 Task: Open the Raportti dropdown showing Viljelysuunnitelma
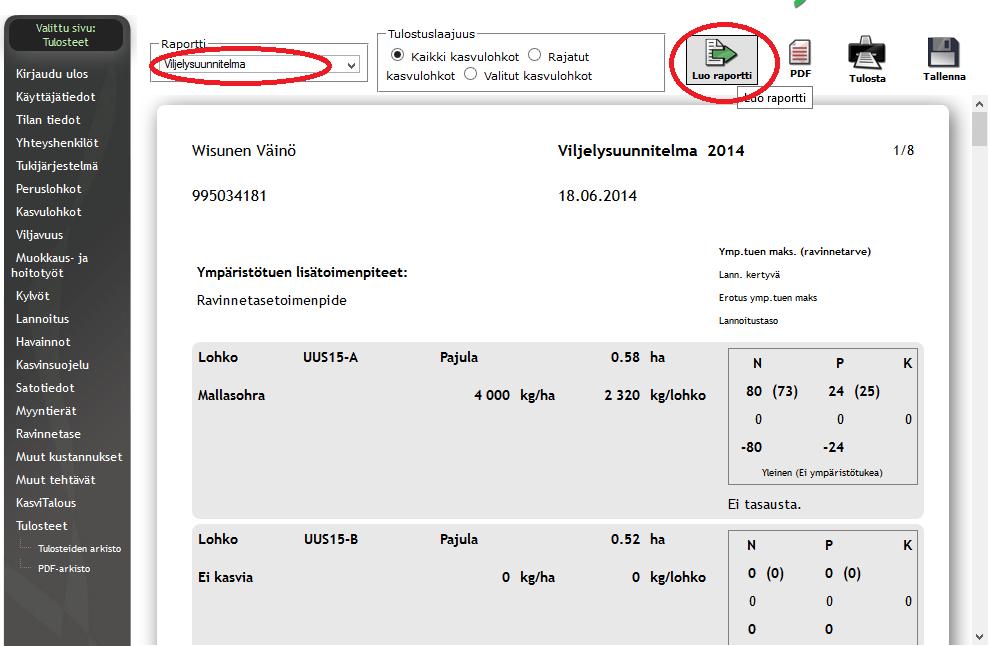(260, 64)
